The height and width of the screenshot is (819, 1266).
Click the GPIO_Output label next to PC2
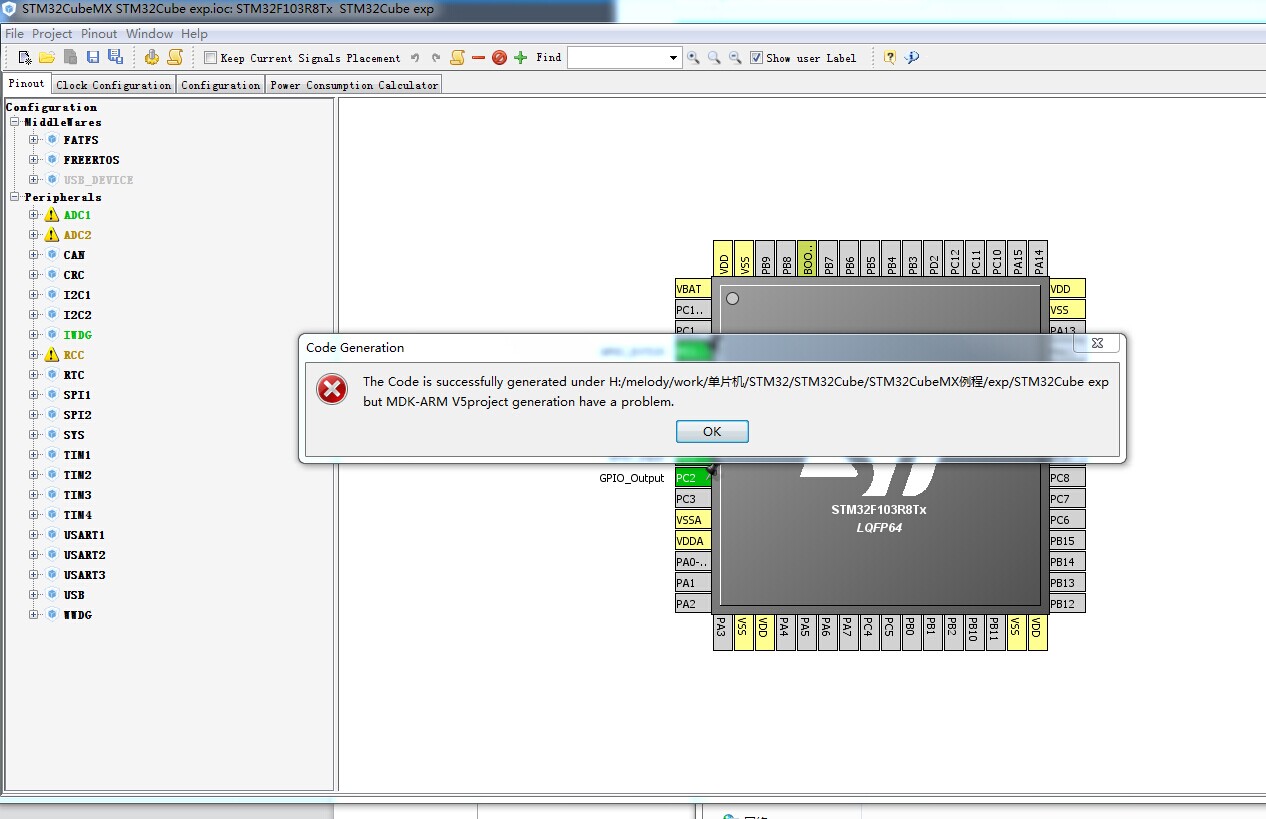(632, 478)
